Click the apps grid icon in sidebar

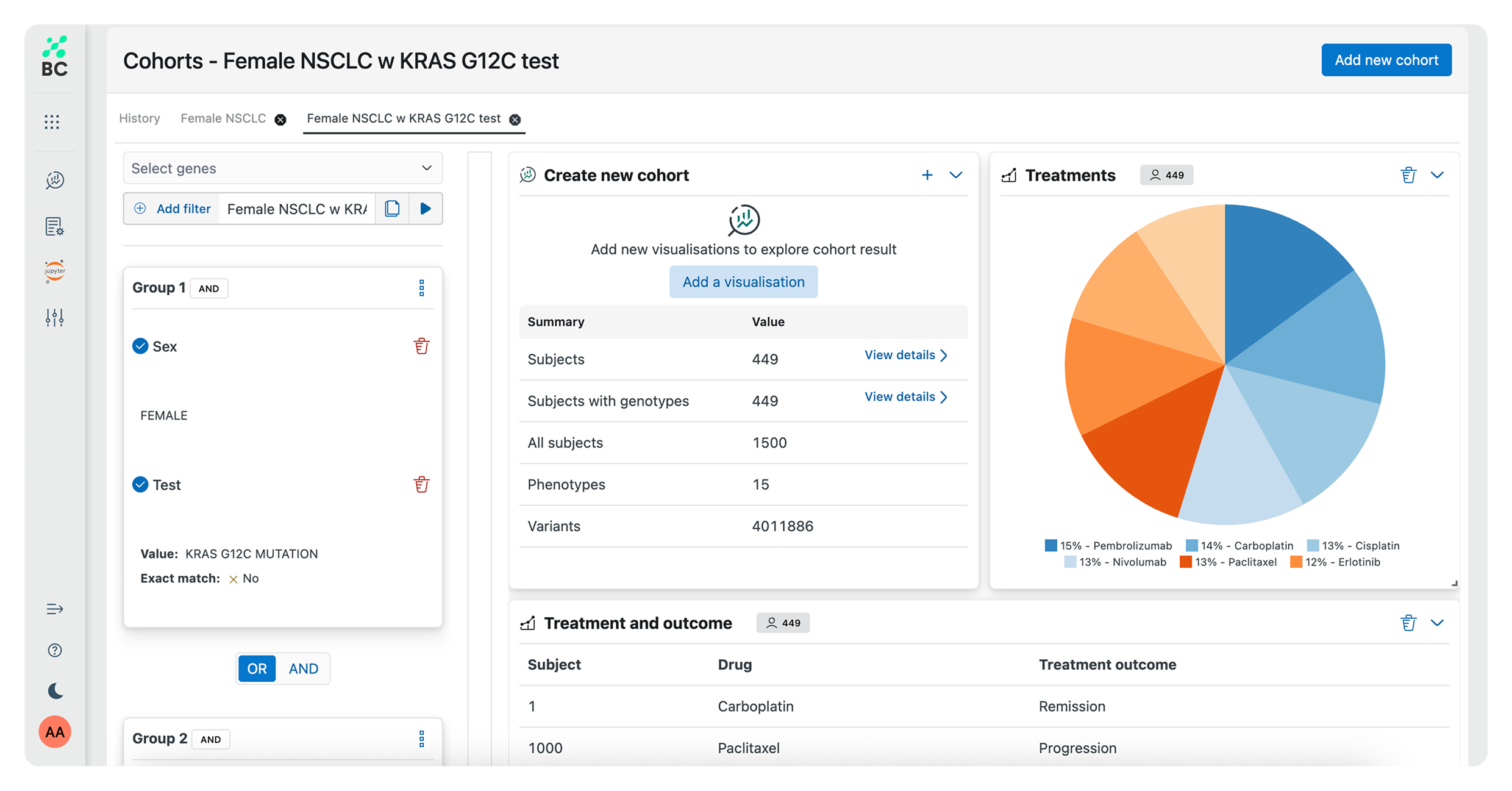point(52,122)
